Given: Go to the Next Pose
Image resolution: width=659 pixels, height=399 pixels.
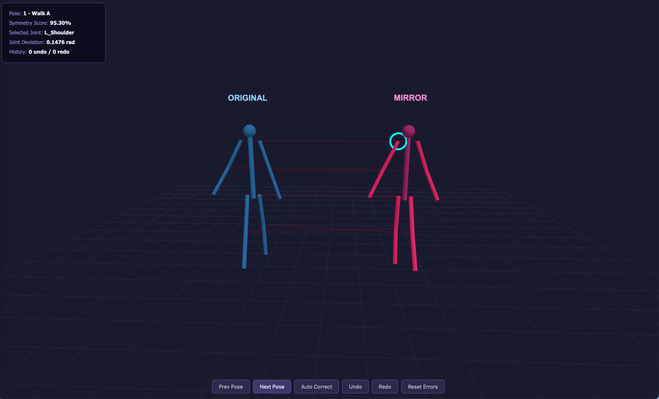Looking at the screenshot, I should click(272, 386).
